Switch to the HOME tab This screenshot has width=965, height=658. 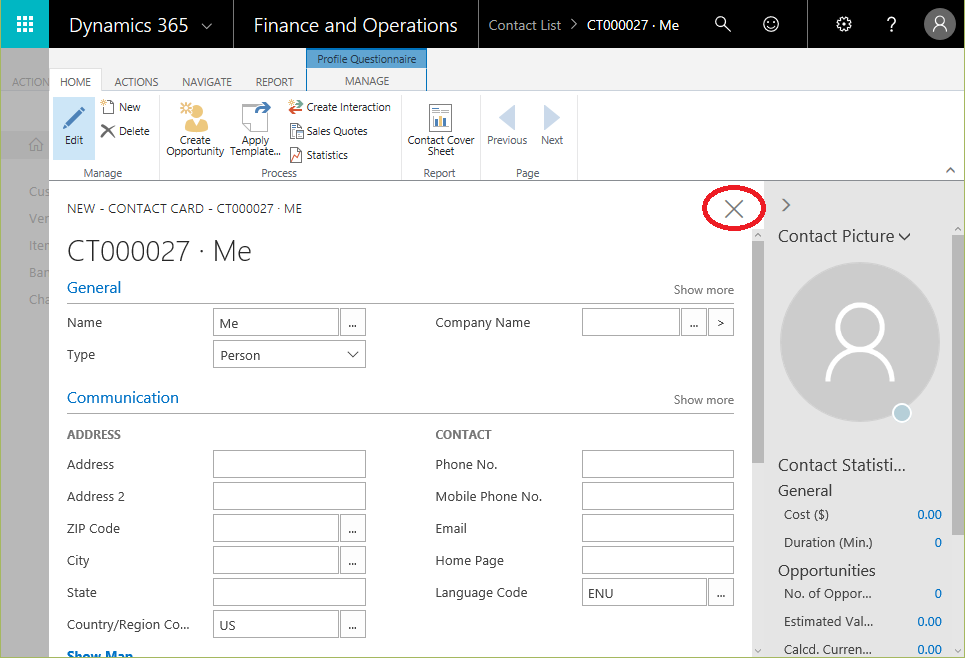pos(75,81)
